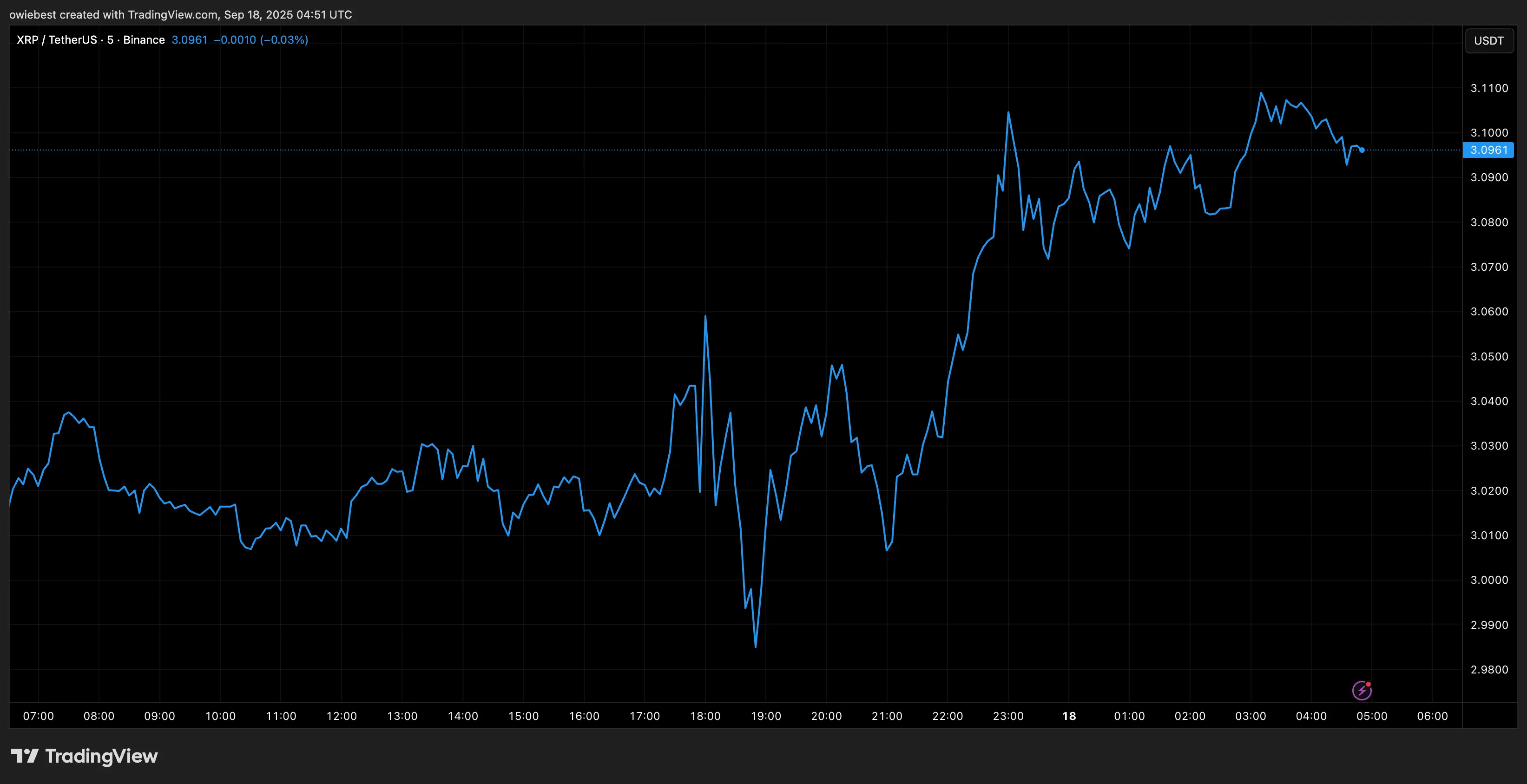Click the 14:00 time axis label

tap(463, 716)
